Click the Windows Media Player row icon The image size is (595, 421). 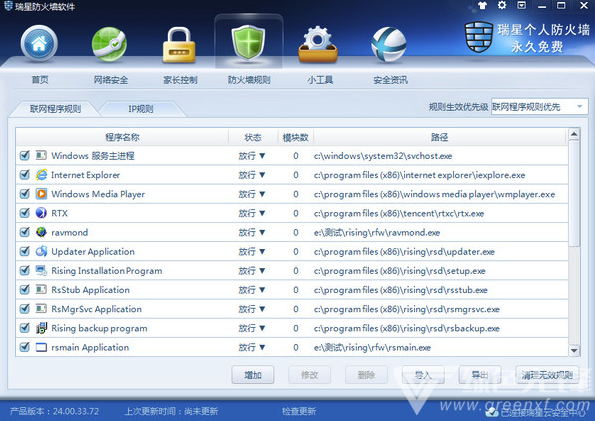pyautogui.click(x=41, y=194)
